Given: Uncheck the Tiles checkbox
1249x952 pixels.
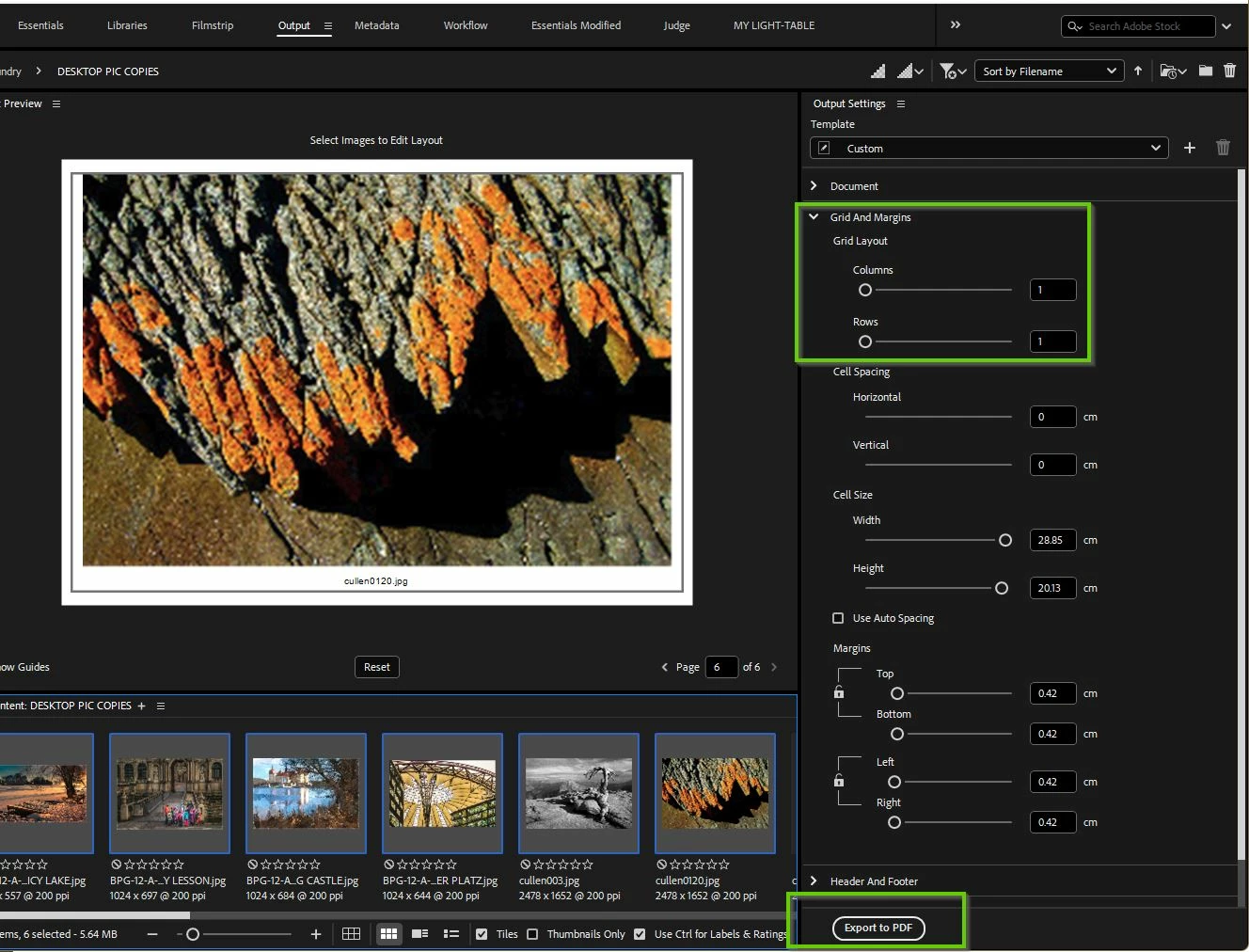Looking at the screenshot, I should click(482, 934).
